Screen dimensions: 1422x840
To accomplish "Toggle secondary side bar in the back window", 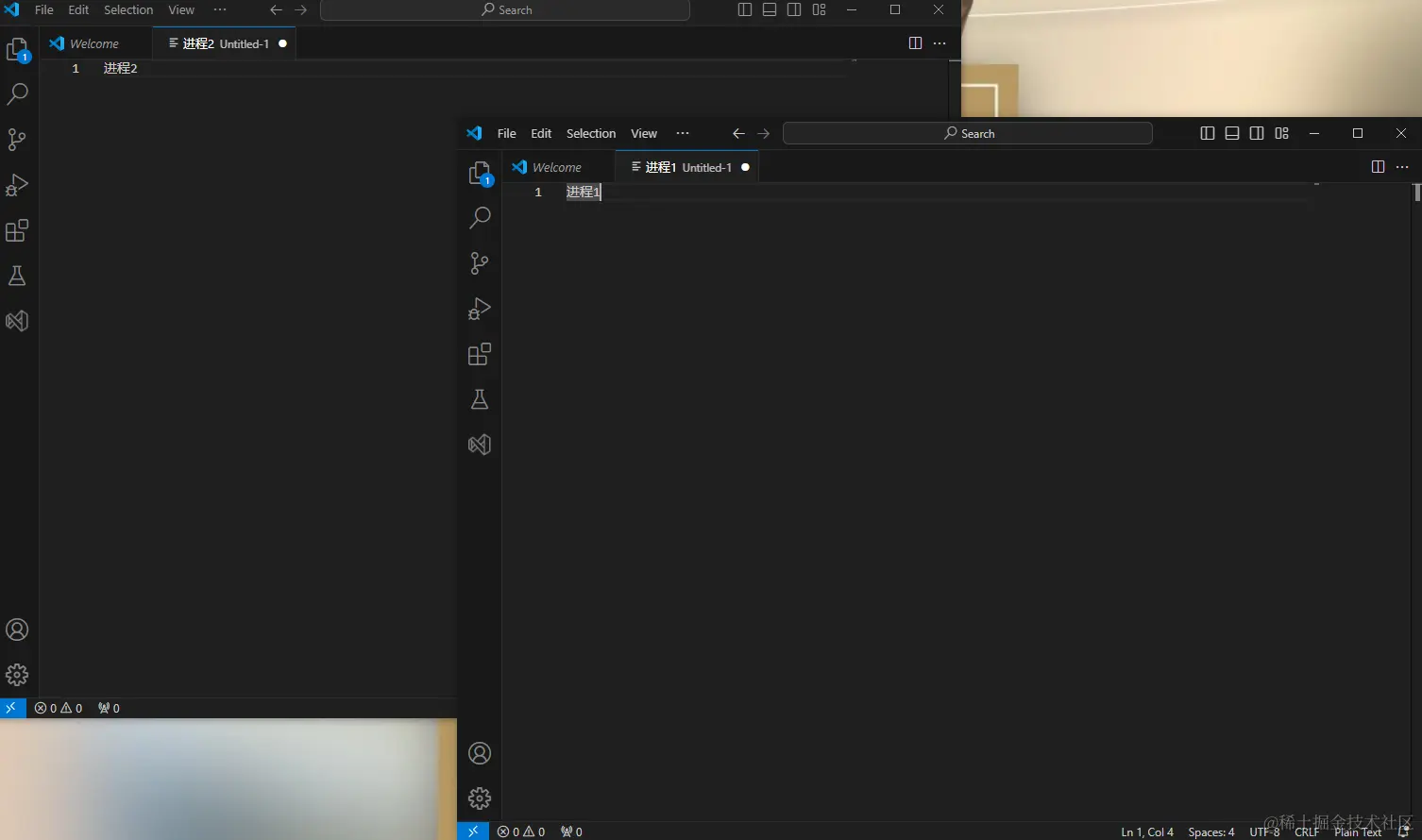I will [x=794, y=9].
